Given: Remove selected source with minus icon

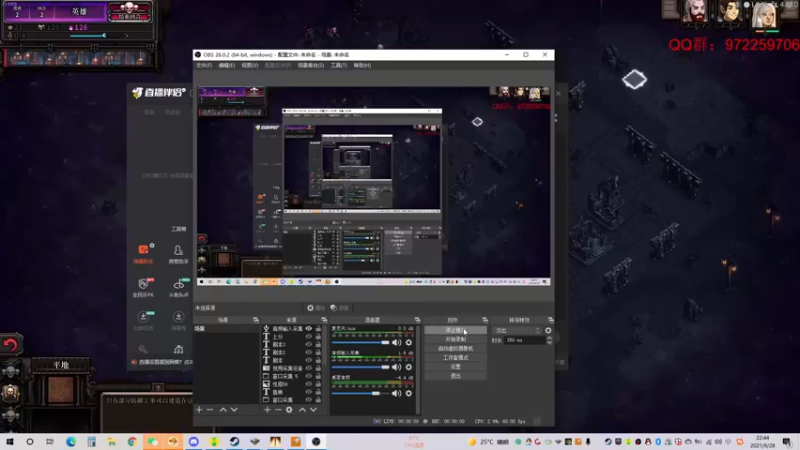Looking at the screenshot, I should pyautogui.click(x=278, y=410).
